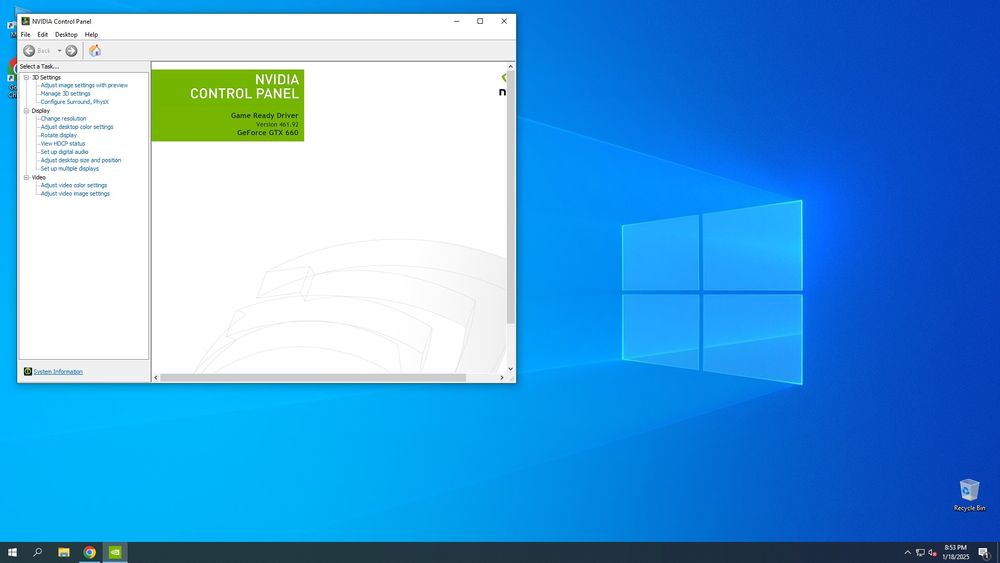The height and width of the screenshot is (563, 1000).
Task: Show hidden system tray icons chevron
Action: tap(908, 552)
